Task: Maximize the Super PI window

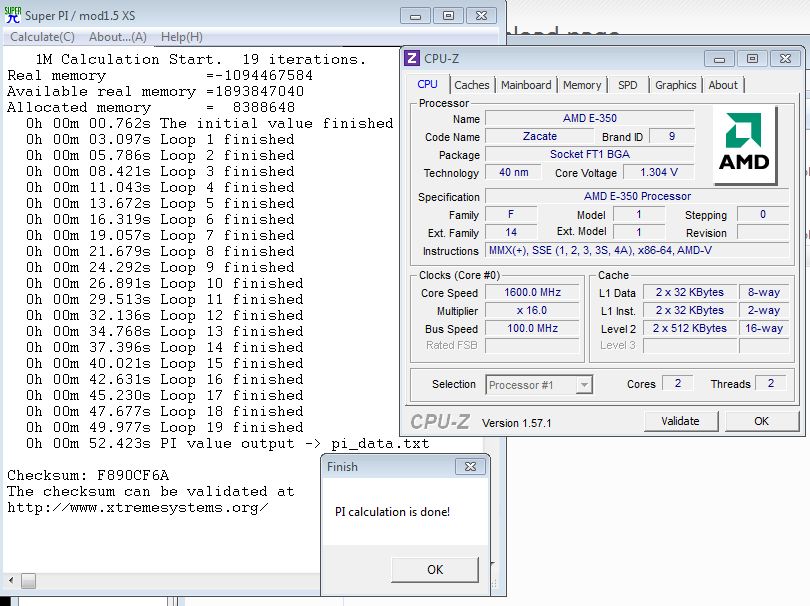Action: [448, 15]
